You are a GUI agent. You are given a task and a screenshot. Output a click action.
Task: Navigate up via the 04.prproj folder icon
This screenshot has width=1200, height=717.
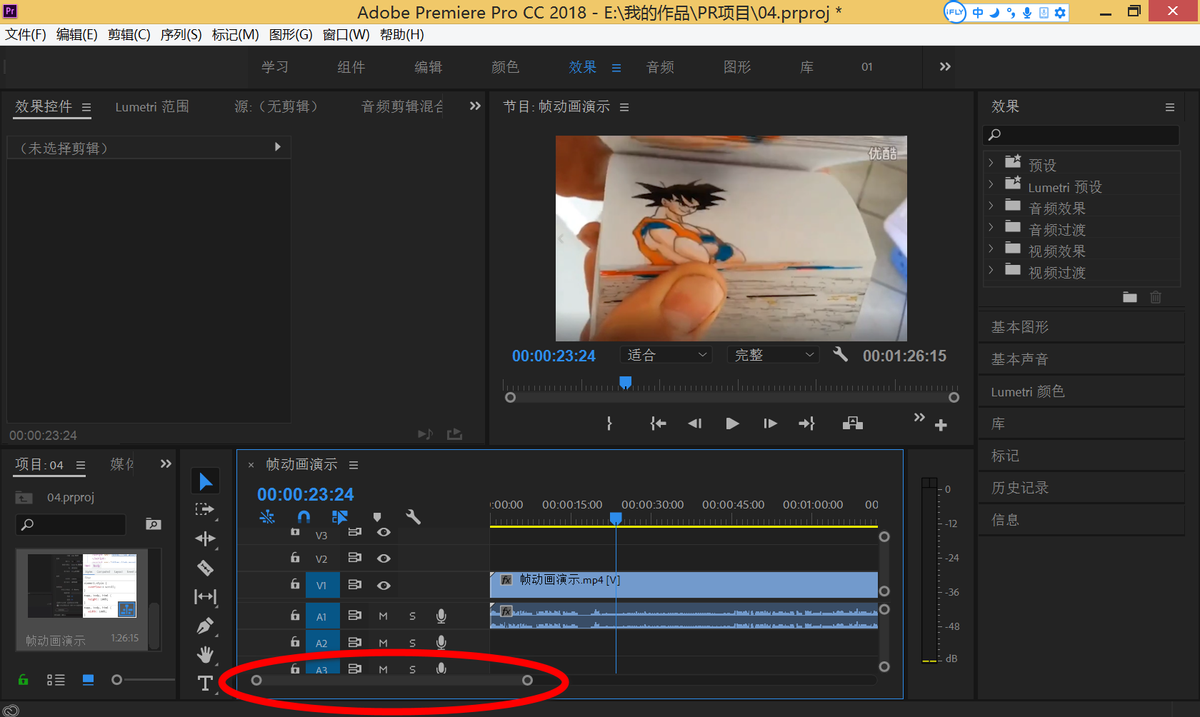pyautogui.click(x=24, y=497)
